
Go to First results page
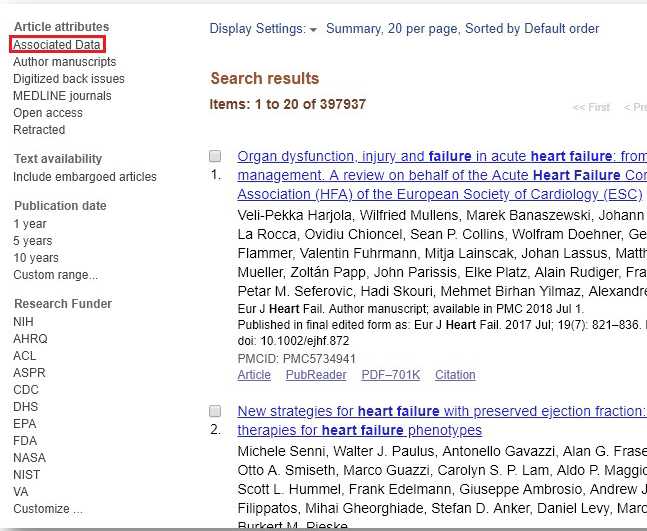(591, 107)
